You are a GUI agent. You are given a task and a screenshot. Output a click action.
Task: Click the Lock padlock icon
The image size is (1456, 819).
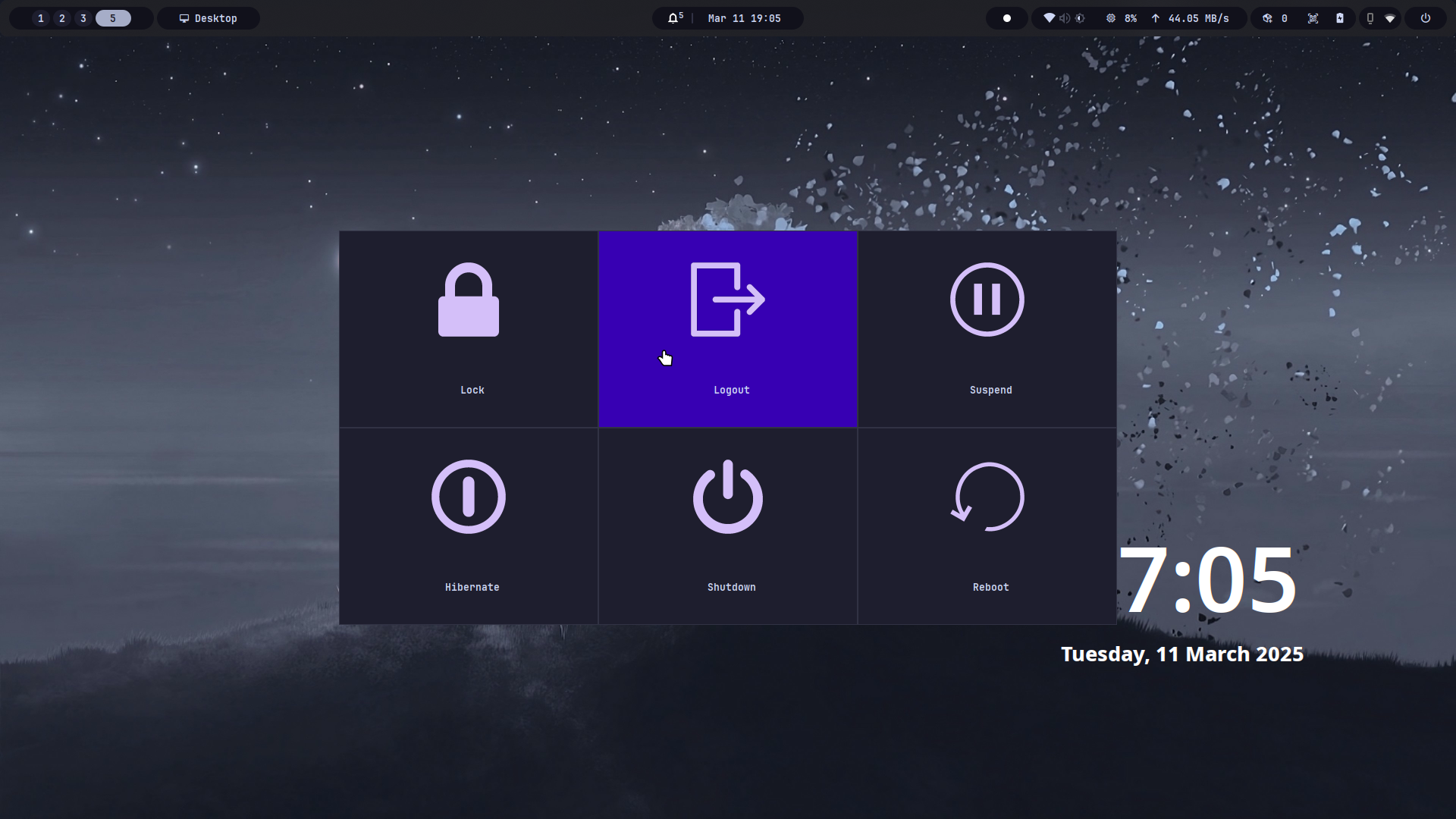point(468,300)
